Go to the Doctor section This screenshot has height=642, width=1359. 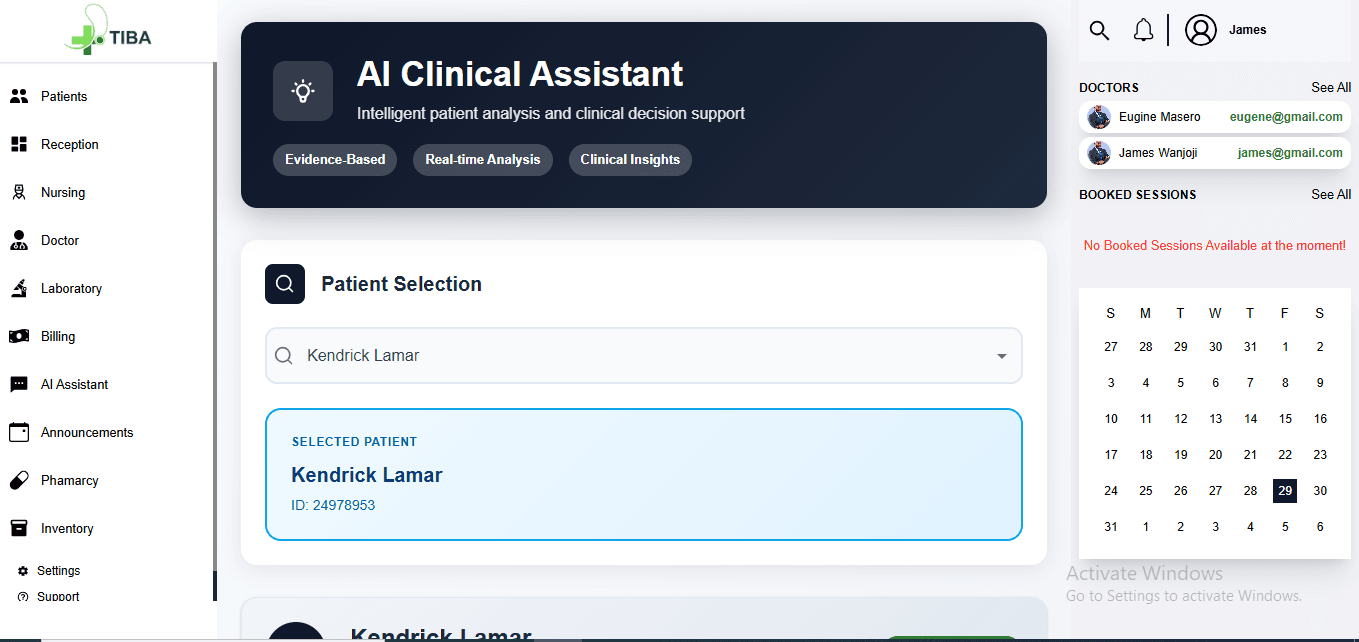coord(59,241)
